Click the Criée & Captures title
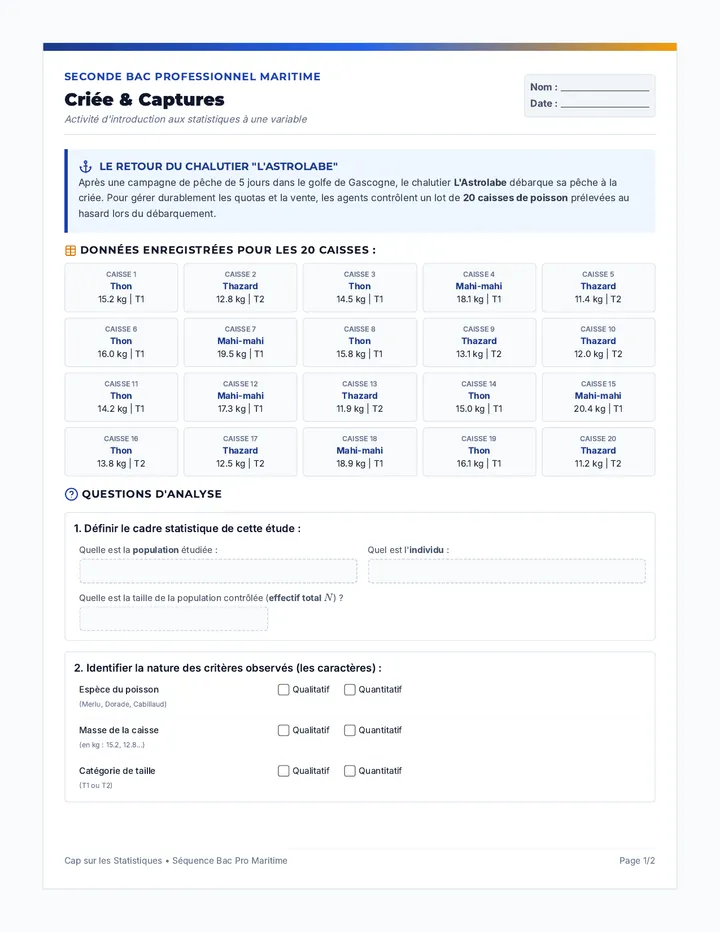The width and height of the screenshot is (720, 932). point(144,99)
